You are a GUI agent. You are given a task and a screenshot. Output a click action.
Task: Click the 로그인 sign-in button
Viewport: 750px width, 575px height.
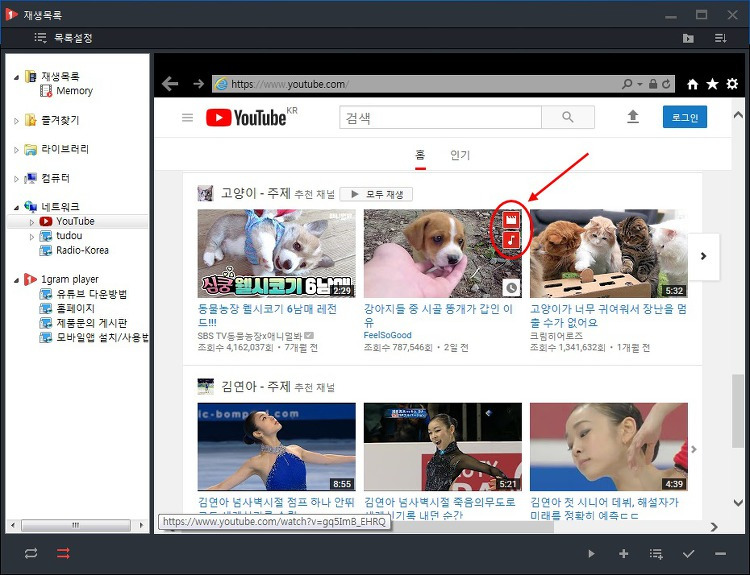point(685,117)
